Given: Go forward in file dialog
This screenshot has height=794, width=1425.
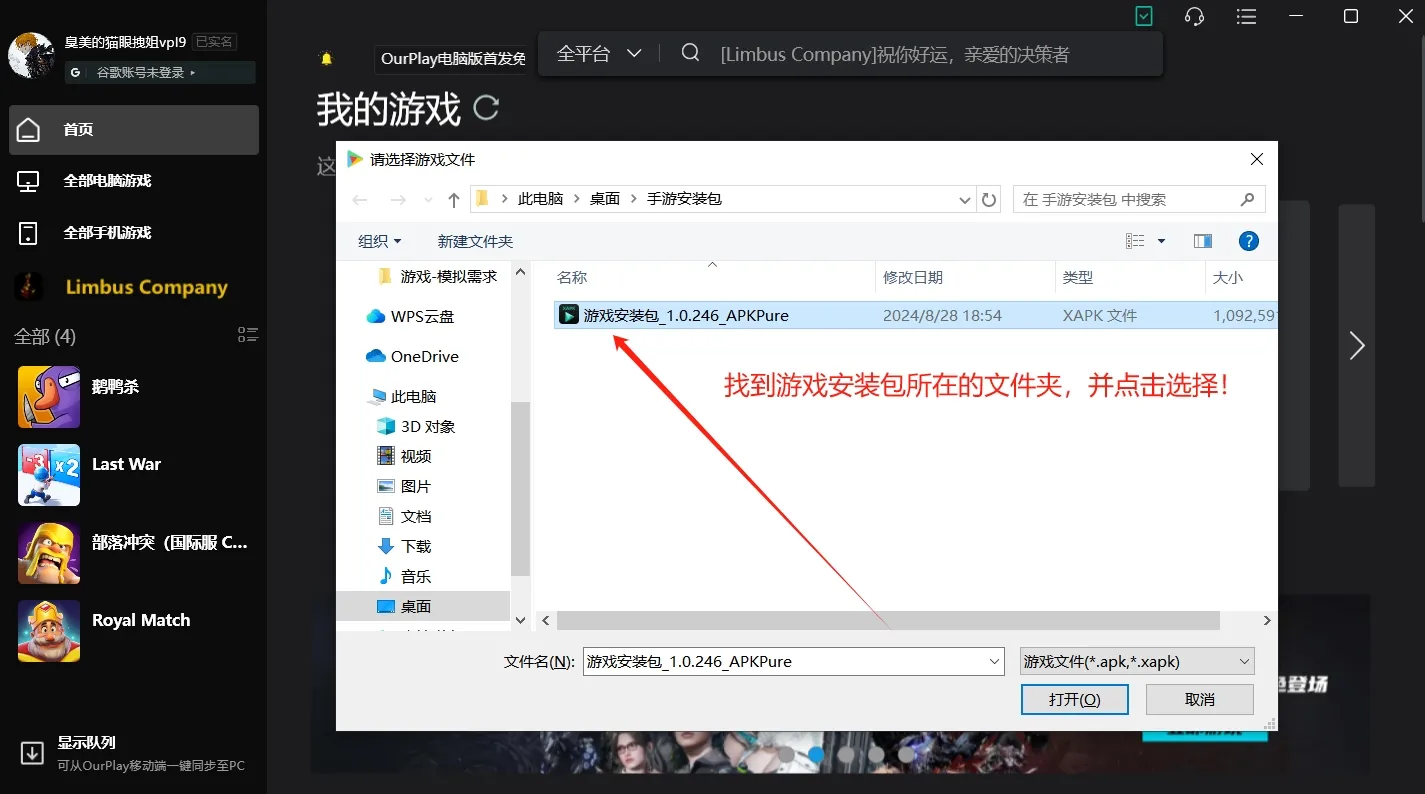Looking at the screenshot, I should pos(398,200).
